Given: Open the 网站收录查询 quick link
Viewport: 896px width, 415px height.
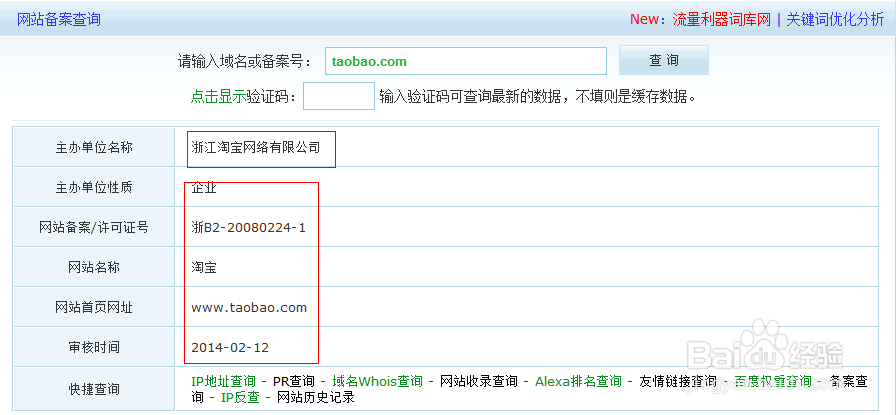Looking at the screenshot, I should coord(479,381).
